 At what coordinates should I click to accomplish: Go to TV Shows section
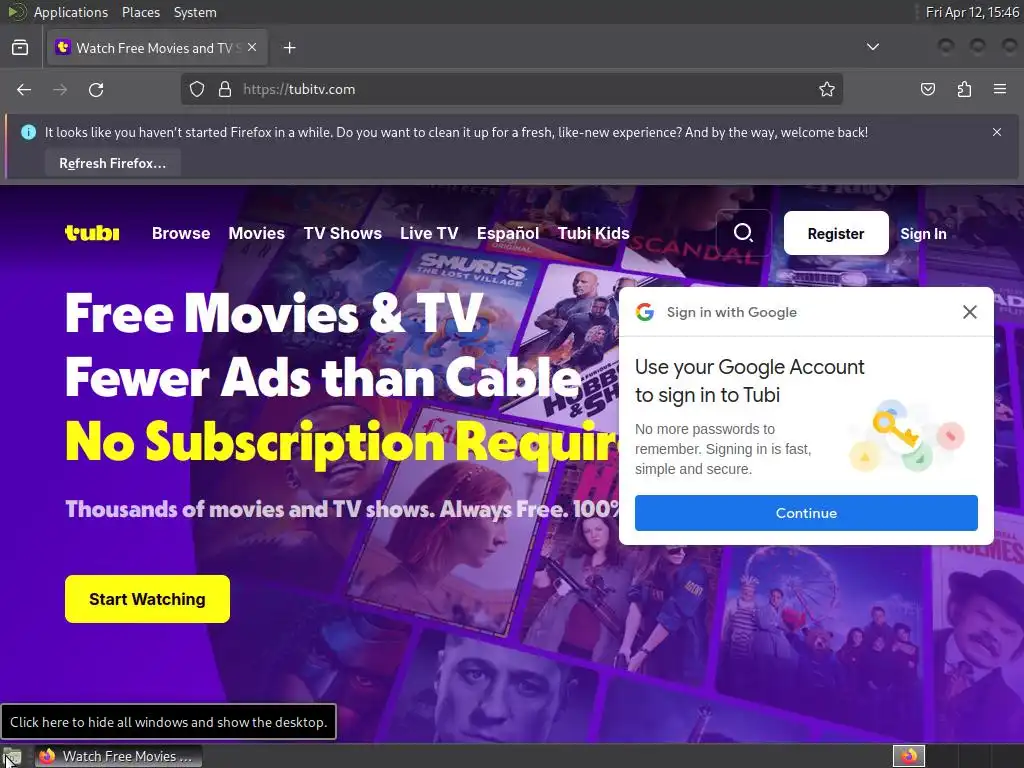342,233
